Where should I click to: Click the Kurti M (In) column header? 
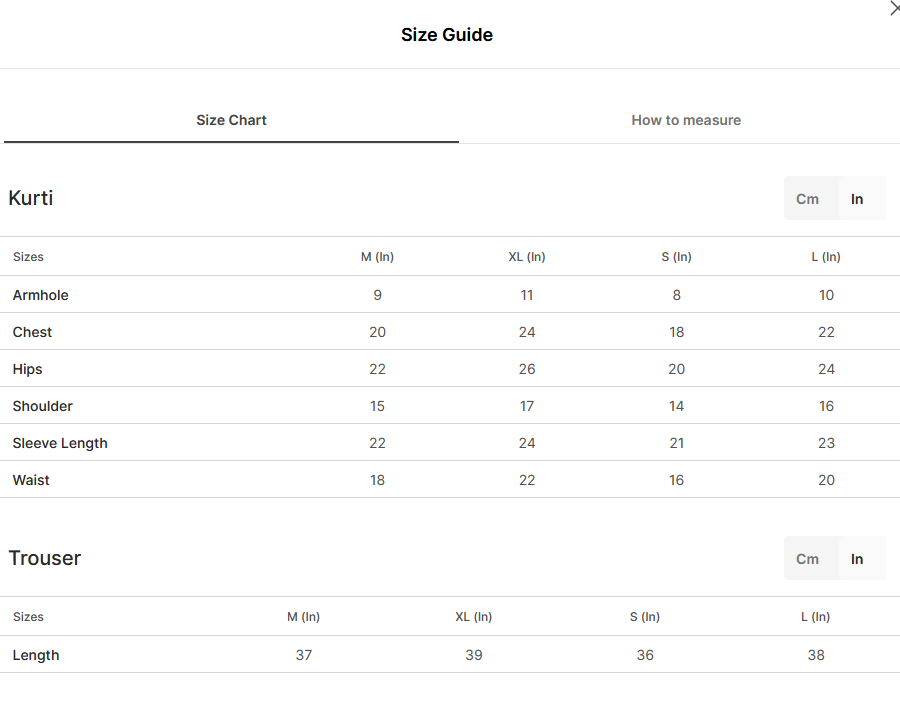(x=377, y=257)
